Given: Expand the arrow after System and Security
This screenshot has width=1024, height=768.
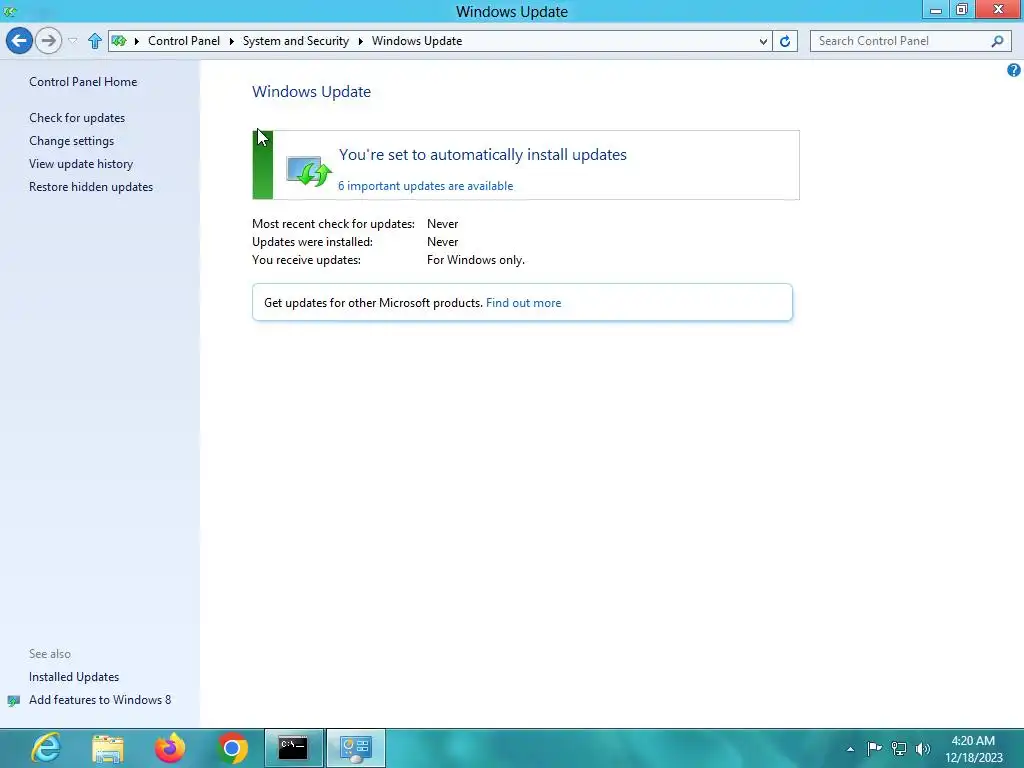Looking at the screenshot, I should (360, 41).
